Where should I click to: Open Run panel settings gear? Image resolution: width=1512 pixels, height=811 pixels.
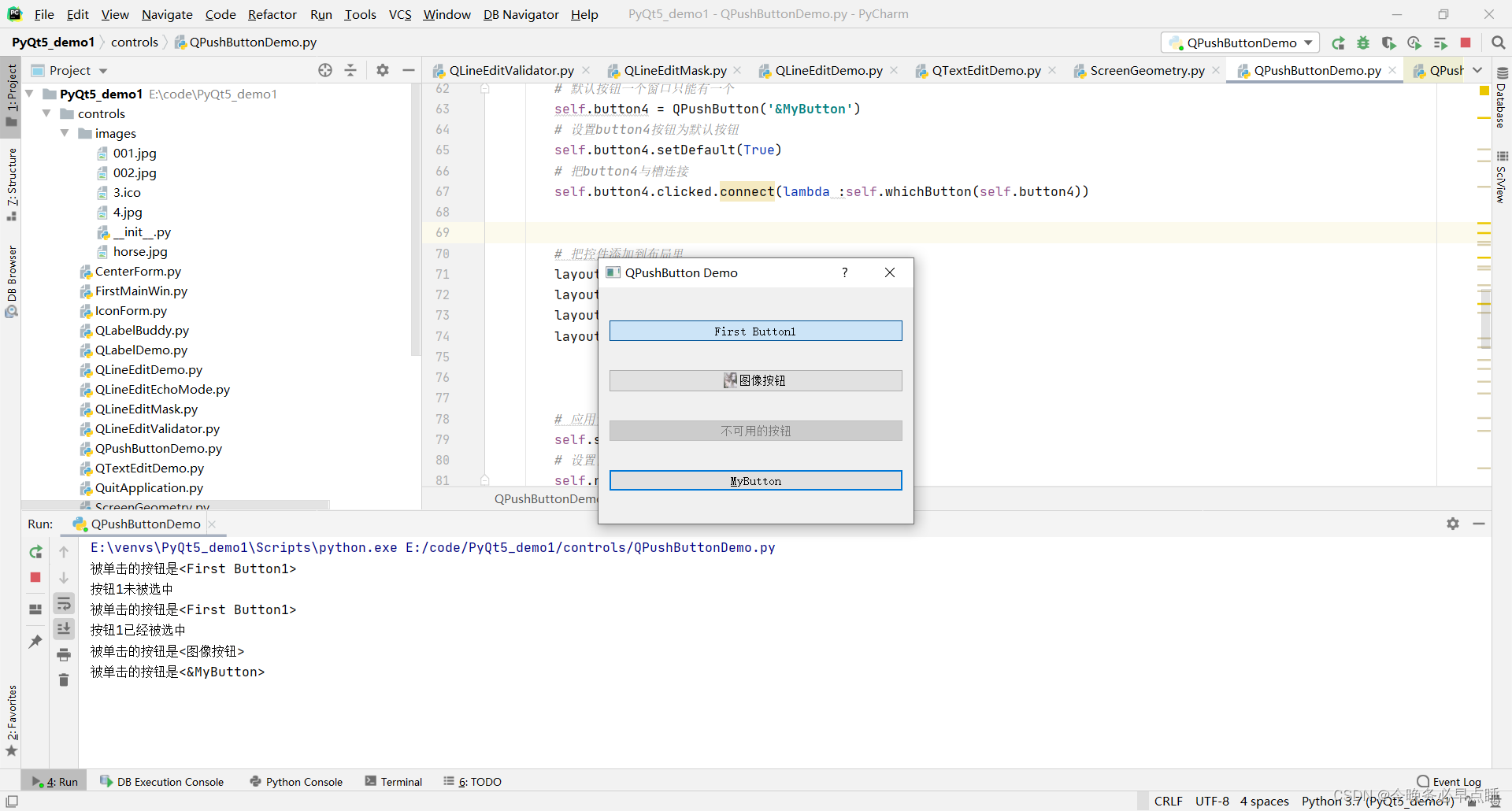[x=1453, y=524]
